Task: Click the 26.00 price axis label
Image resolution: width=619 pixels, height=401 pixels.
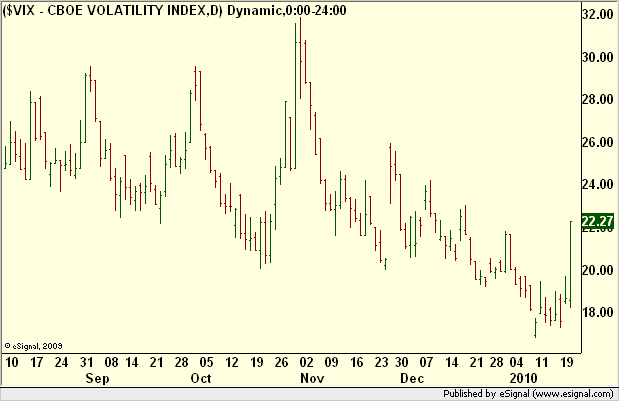Action: point(598,142)
